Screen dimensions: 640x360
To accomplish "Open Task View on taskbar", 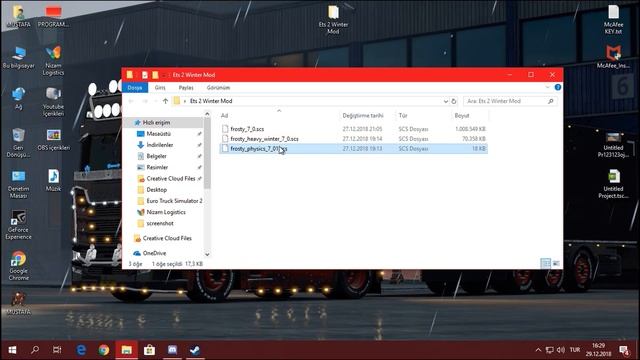I will [x=57, y=350].
